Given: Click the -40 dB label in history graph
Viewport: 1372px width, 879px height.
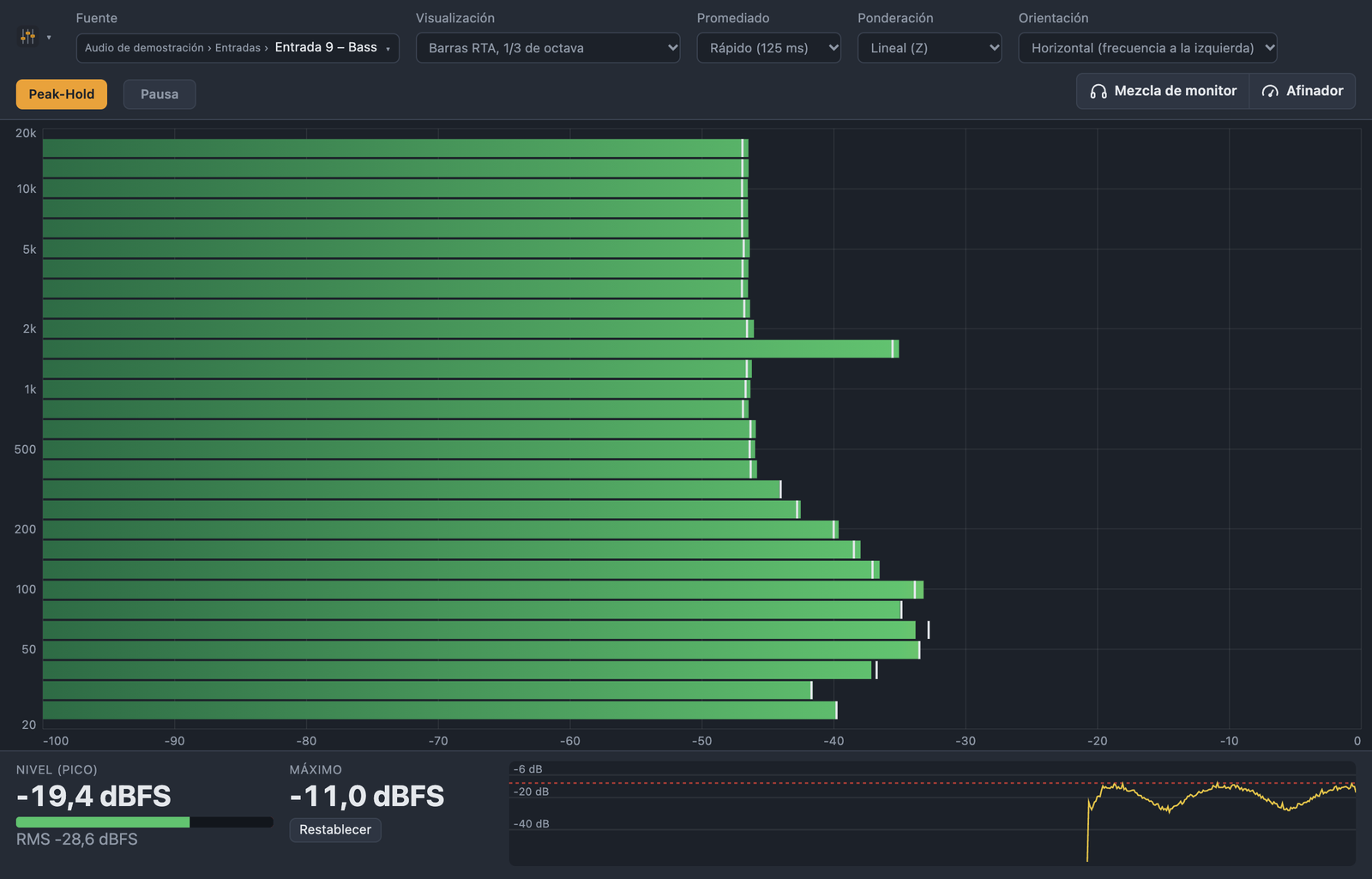Looking at the screenshot, I should click(x=532, y=824).
